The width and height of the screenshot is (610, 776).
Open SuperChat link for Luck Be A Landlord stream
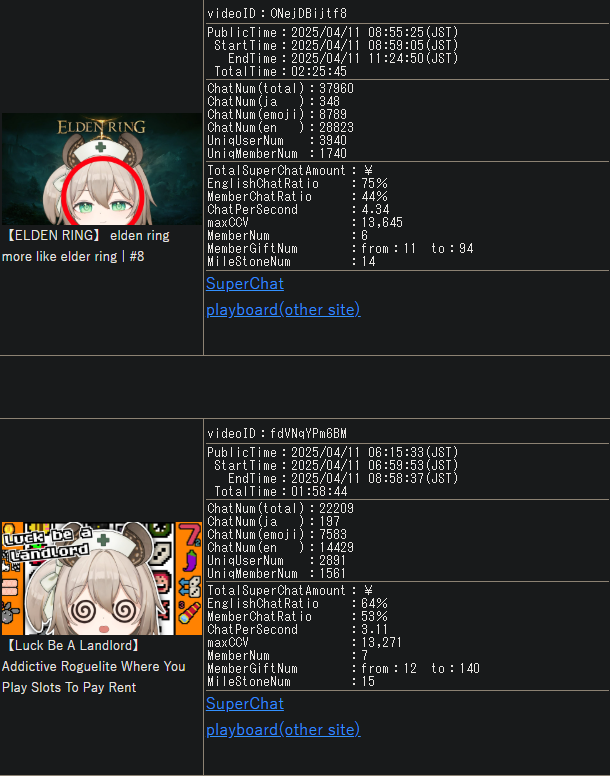[245, 704]
